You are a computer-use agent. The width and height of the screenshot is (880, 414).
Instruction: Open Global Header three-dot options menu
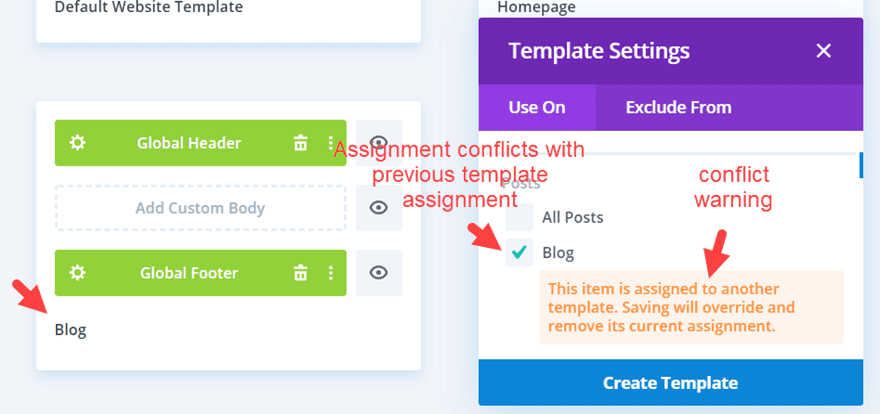click(x=330, y=143)
